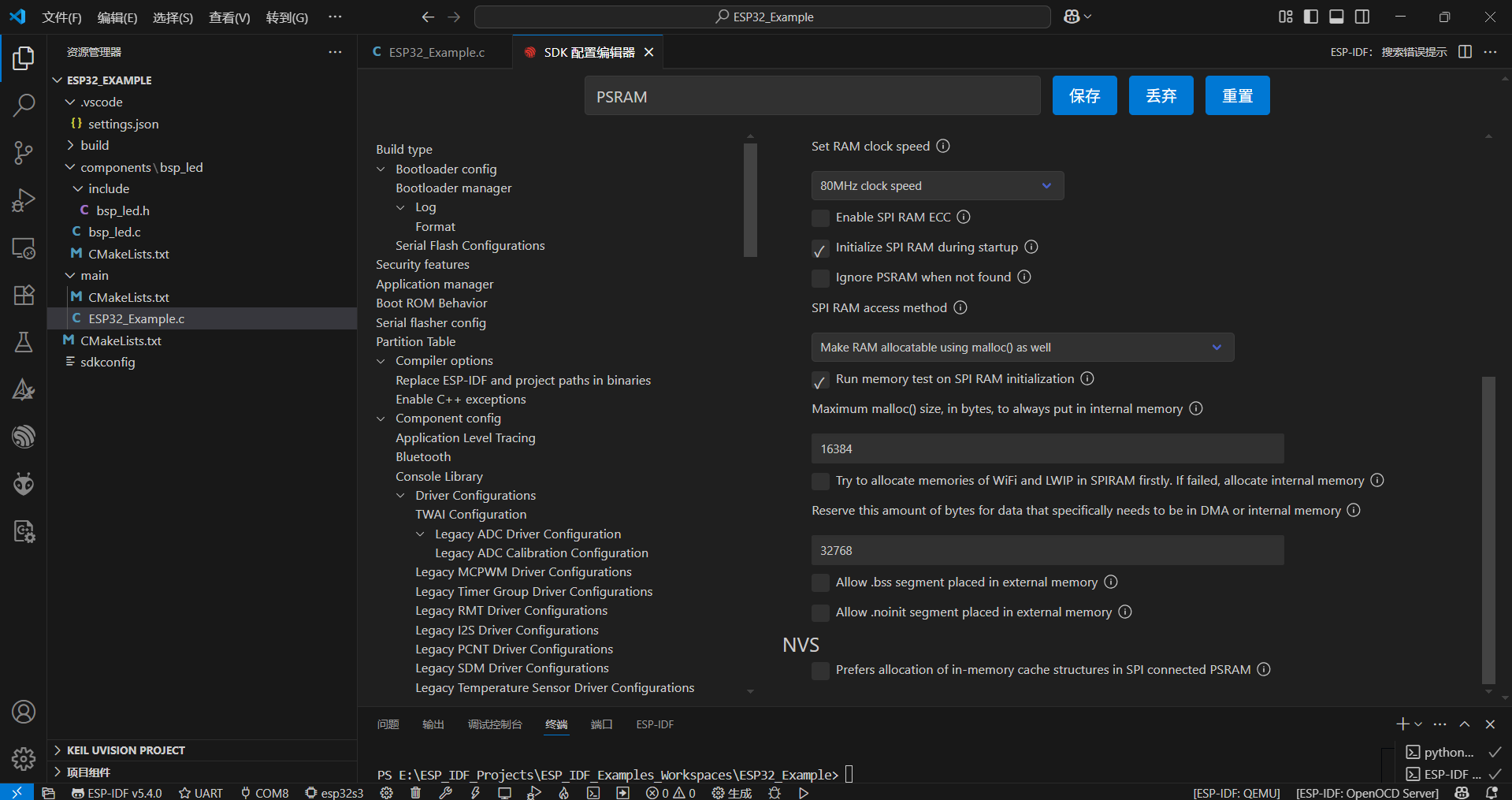Switch to the ESP32_Example.c editor tab
The width and height of the screenshot is (1512, 800).
pyautogui.click(x=437, y=52)
